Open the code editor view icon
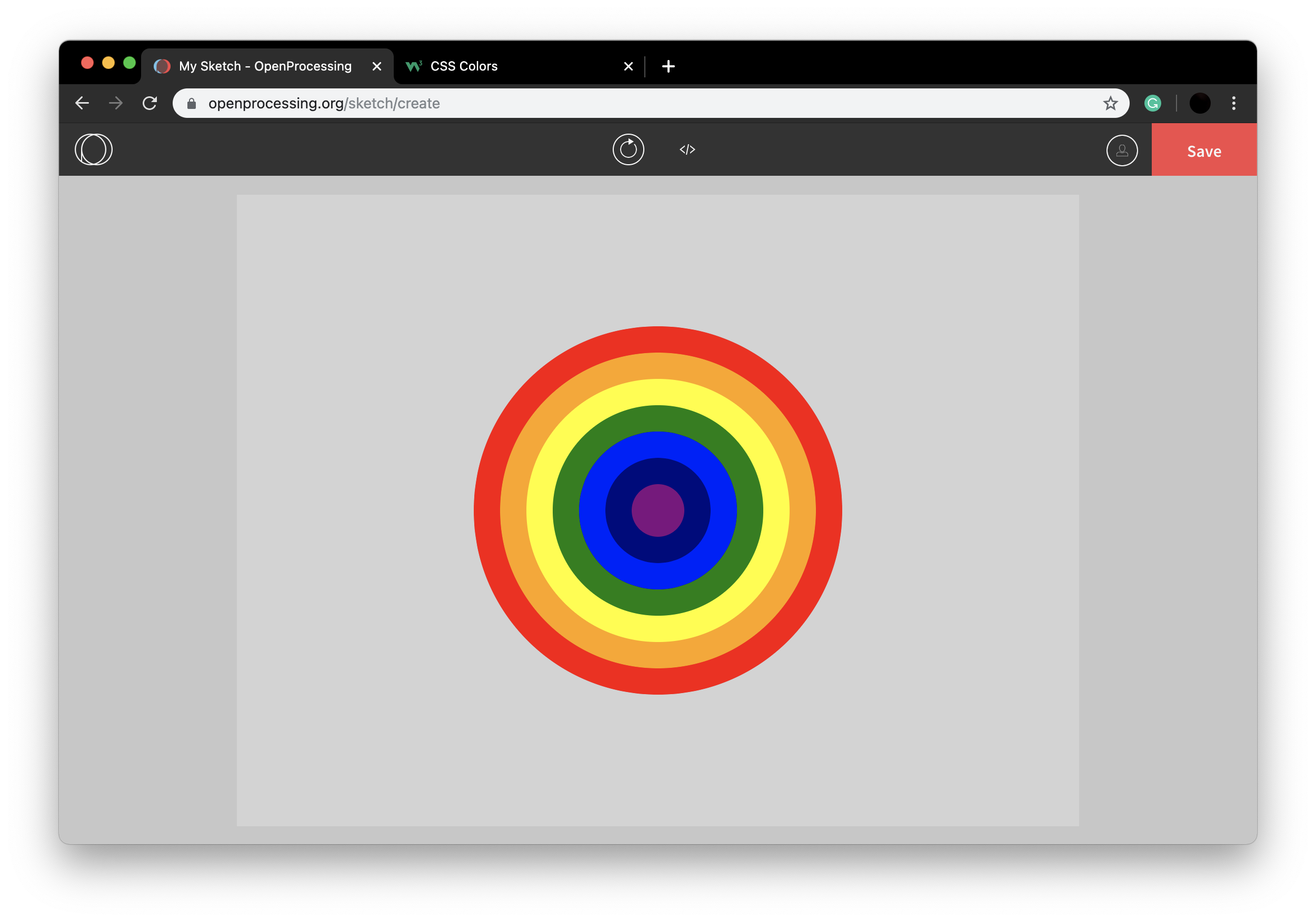The width and height of the screenshot is (1316, 922). pyautogui.click(x=687, y=149)
